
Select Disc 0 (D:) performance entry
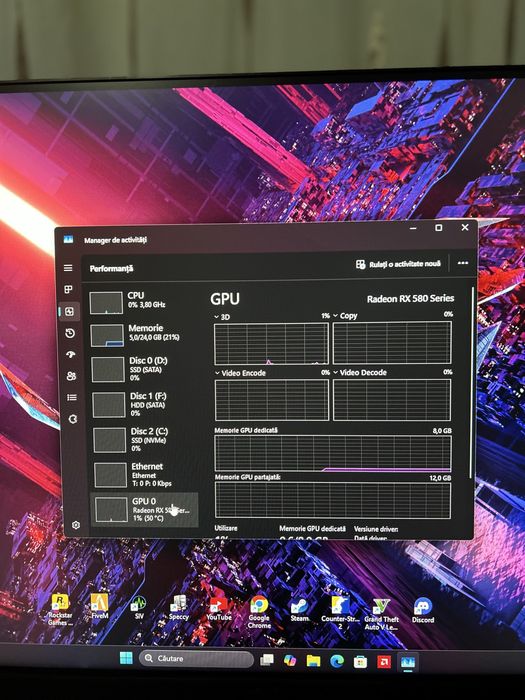pyautogui.click(x=144, y=369)
